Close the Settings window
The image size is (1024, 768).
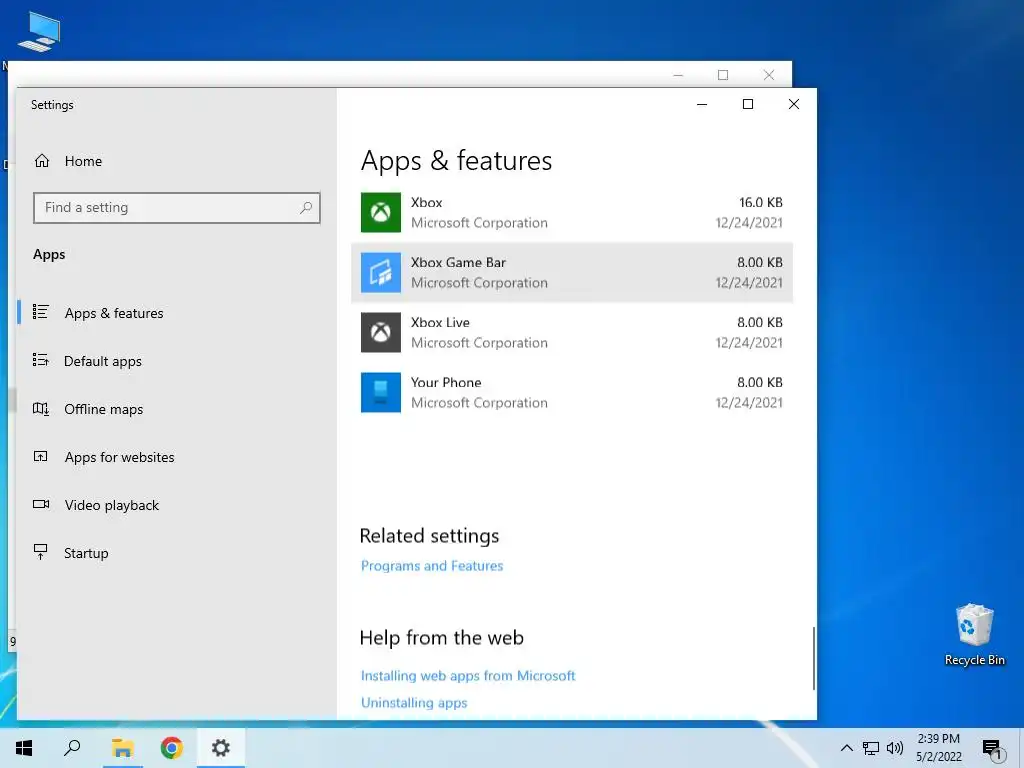793,104
